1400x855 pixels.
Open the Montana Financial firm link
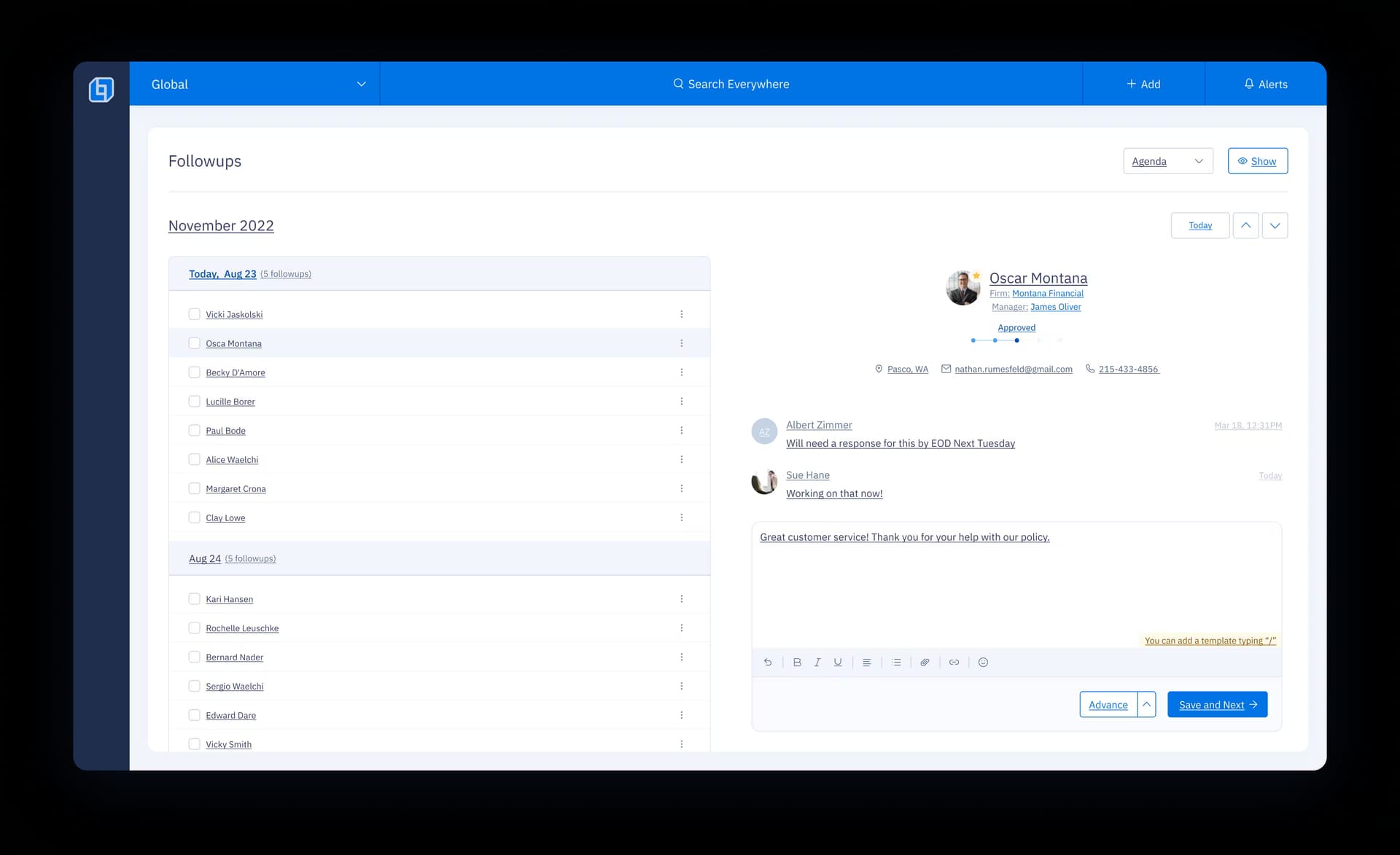(x=1047, y=293)
